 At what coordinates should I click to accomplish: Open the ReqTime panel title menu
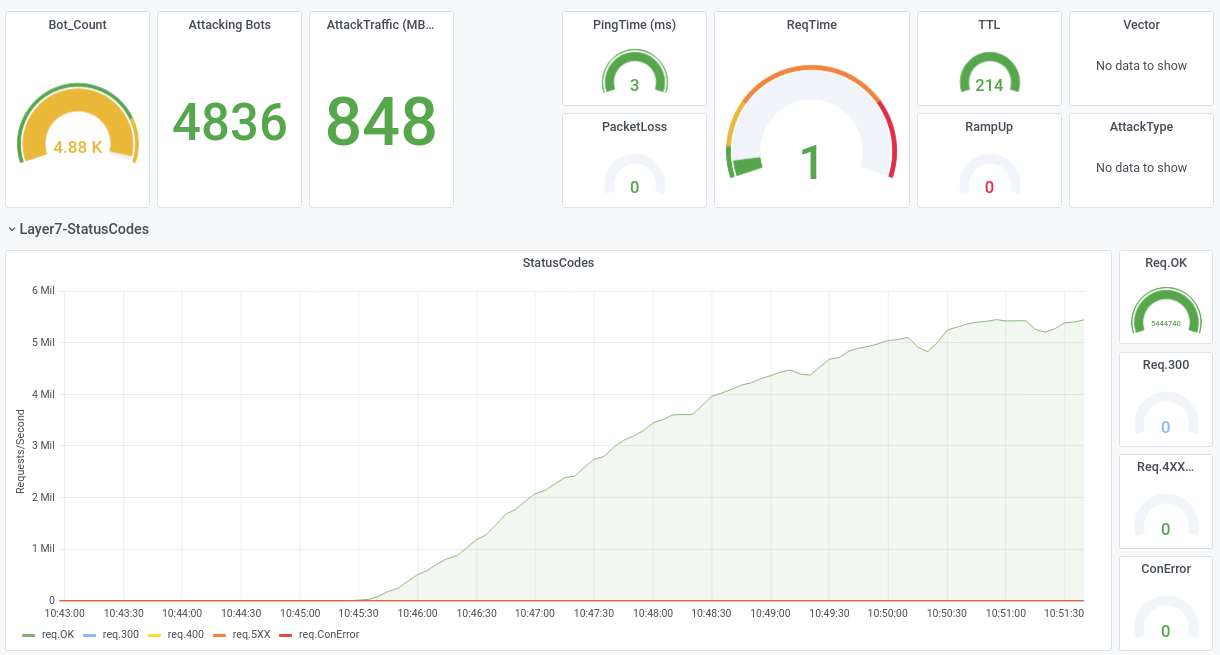coord(811,25)
